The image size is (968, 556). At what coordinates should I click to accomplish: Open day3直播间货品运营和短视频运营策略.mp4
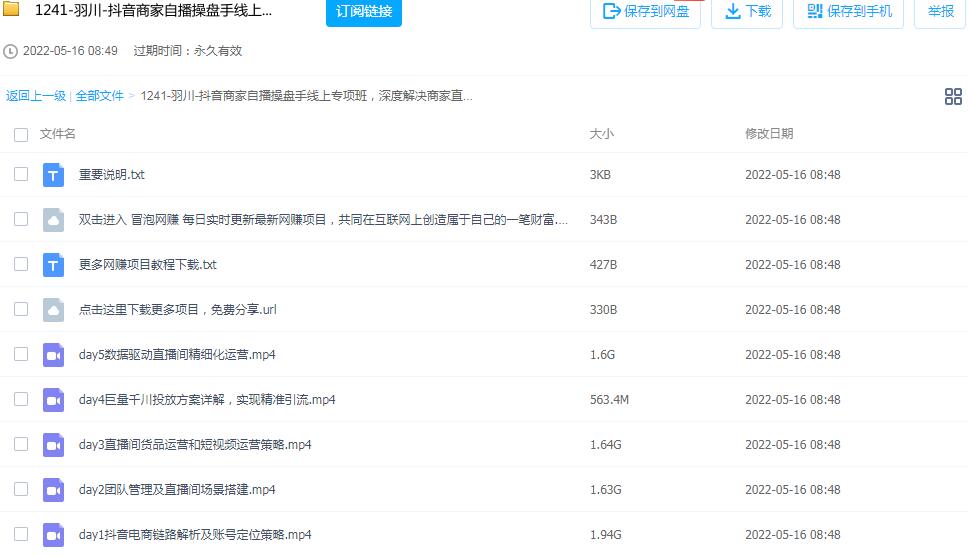point(195,445)
